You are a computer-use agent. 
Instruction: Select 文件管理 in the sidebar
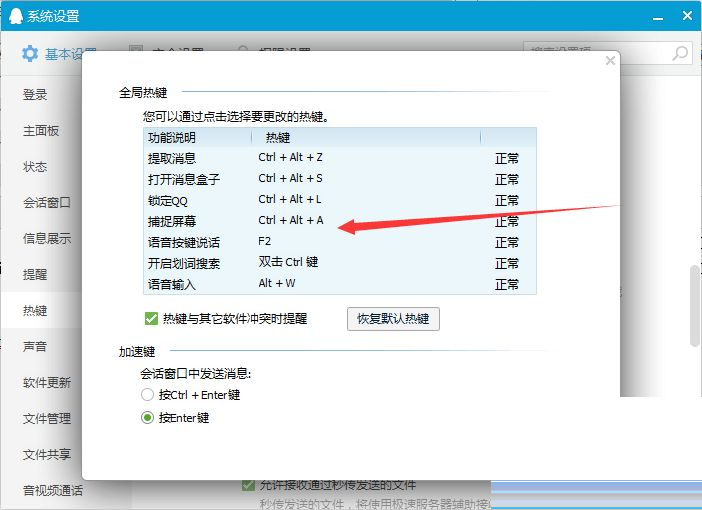[x=47, y=418]
